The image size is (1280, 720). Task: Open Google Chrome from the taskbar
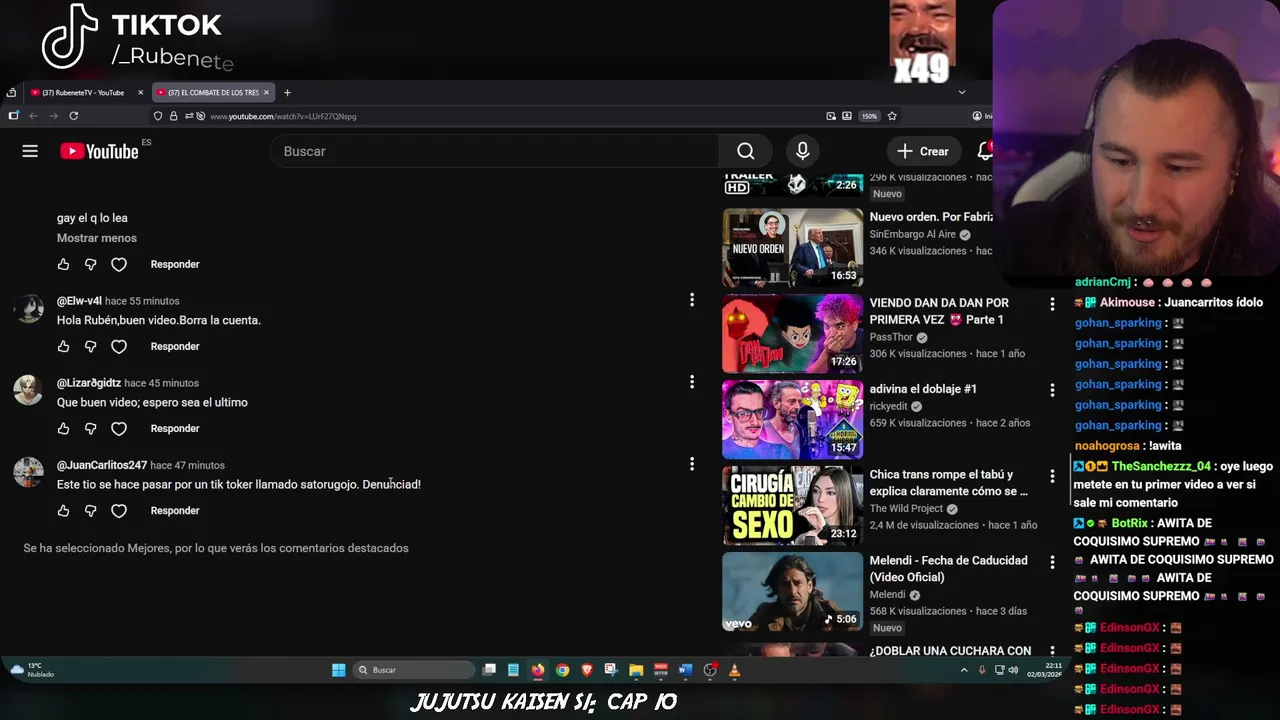(x=562, y=670)
